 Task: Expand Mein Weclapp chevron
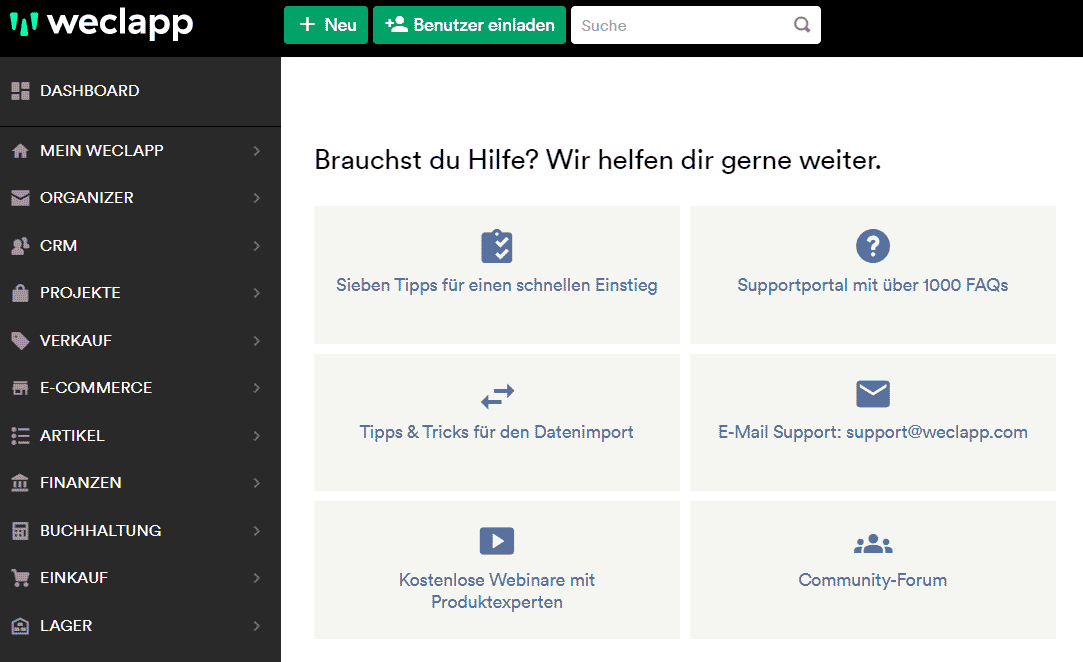(x=256, y=151)
